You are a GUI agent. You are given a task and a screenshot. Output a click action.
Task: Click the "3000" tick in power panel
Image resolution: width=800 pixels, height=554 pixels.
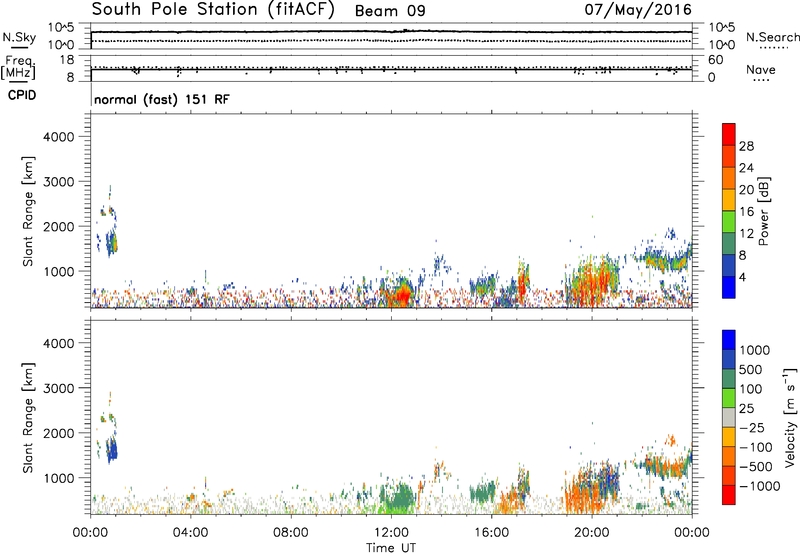[x=58, y=182]
